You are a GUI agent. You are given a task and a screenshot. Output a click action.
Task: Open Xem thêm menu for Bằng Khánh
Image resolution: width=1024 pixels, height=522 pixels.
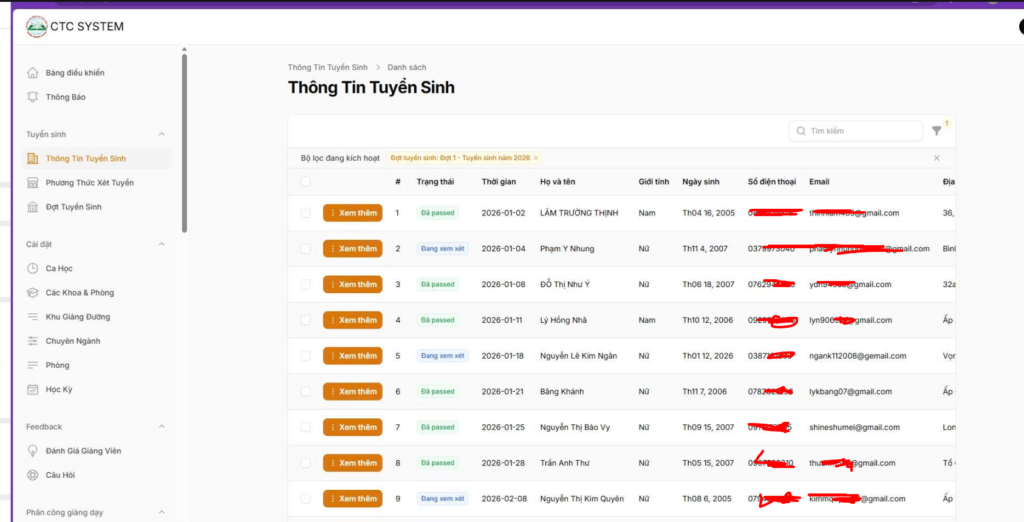click(353, 391)
